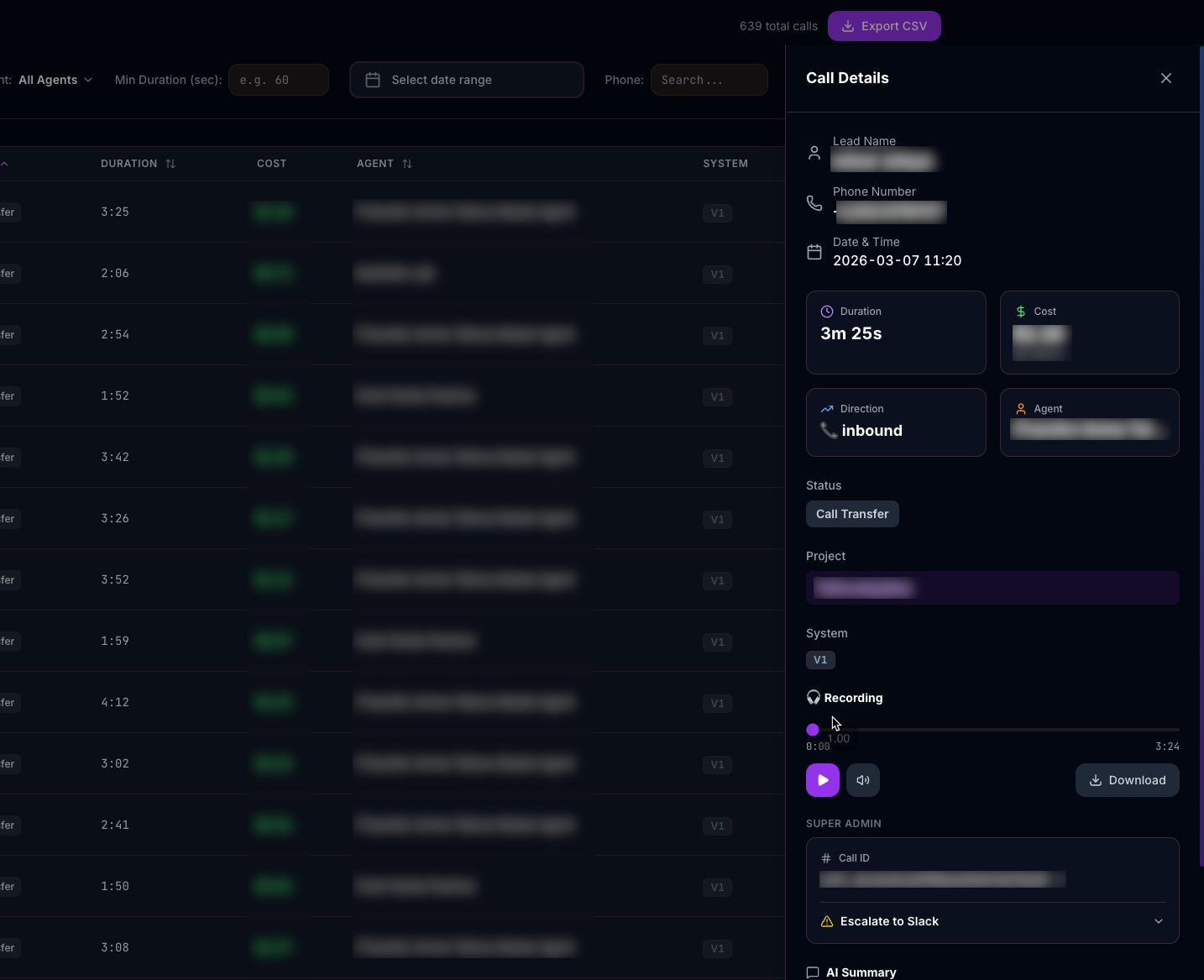Click the trend icon in Direction card
Image resolution: width=1204 pixels, height=980 pixels.
(x=827, y=409)
